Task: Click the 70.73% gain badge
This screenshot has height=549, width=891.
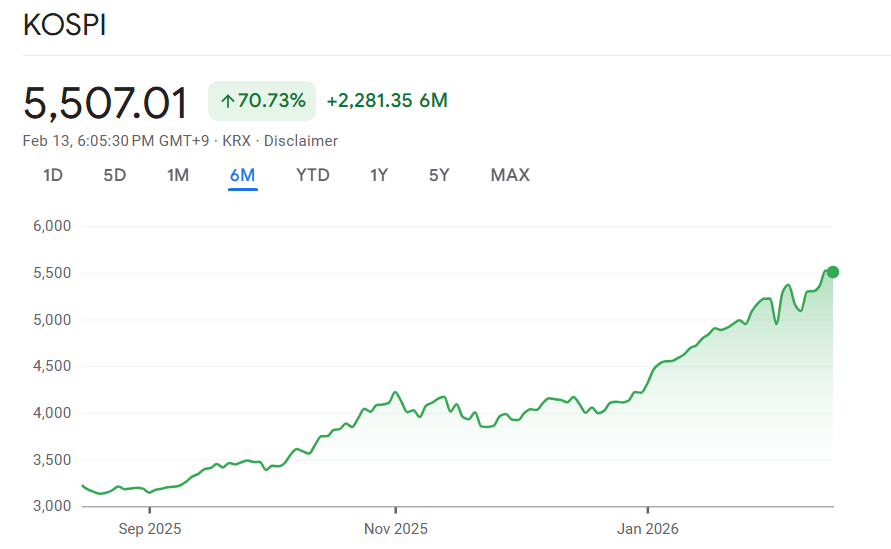Action: 262,100
